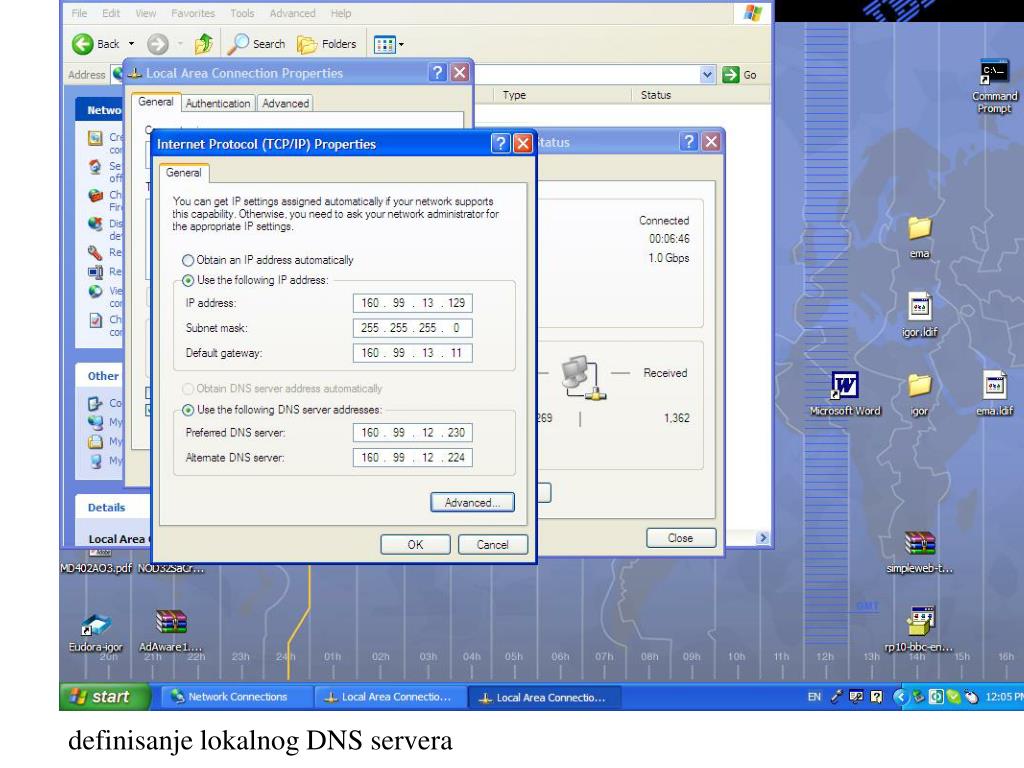Click the Advanced... button
1024x768 pixels.
click(x=472, y=502)
